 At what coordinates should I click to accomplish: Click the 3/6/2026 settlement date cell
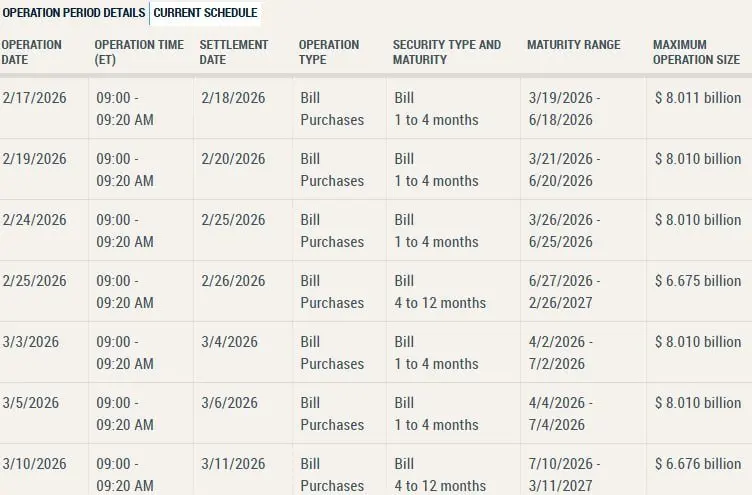229,403
